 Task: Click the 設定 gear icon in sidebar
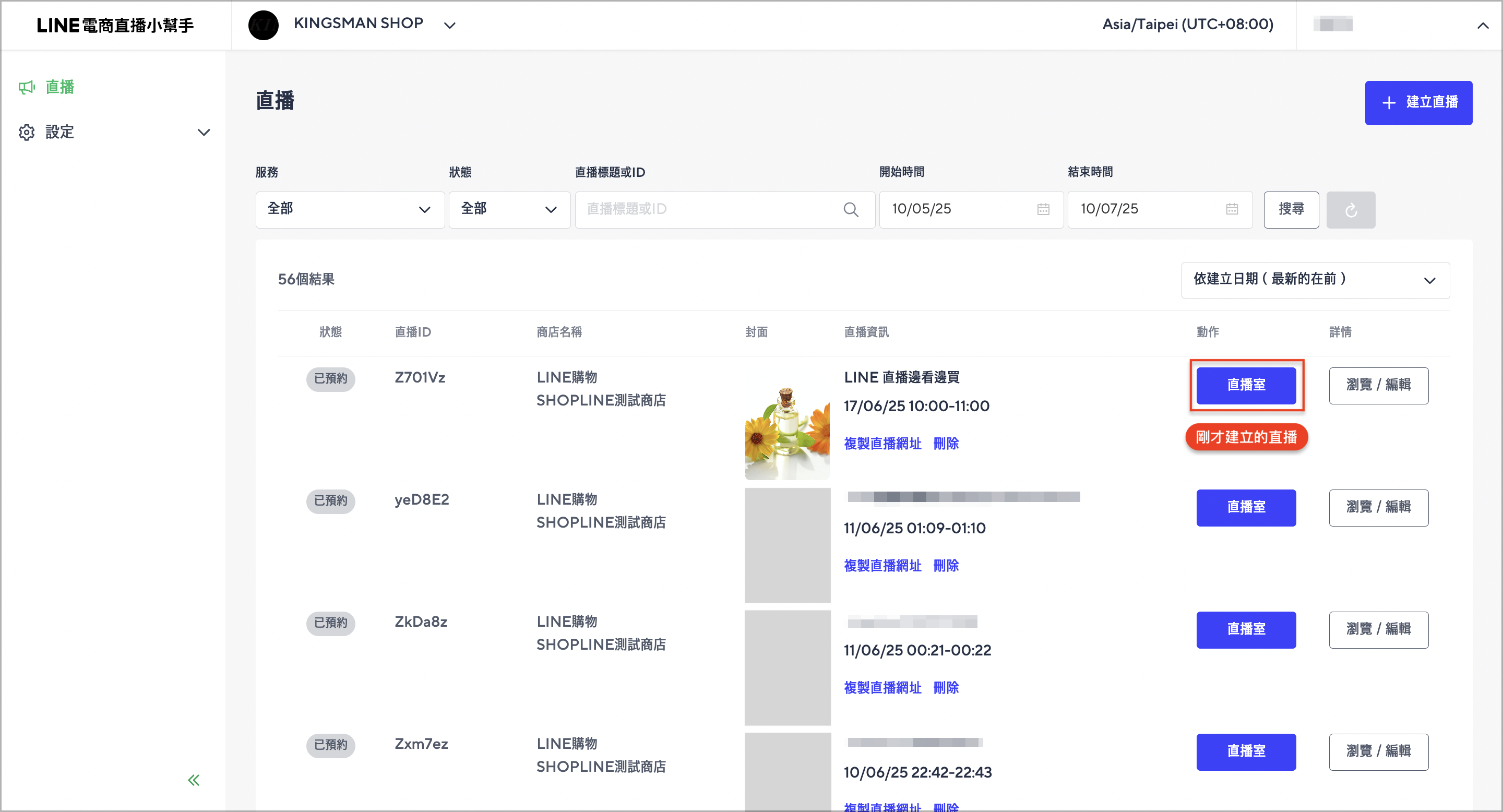[x=26, y=133]
